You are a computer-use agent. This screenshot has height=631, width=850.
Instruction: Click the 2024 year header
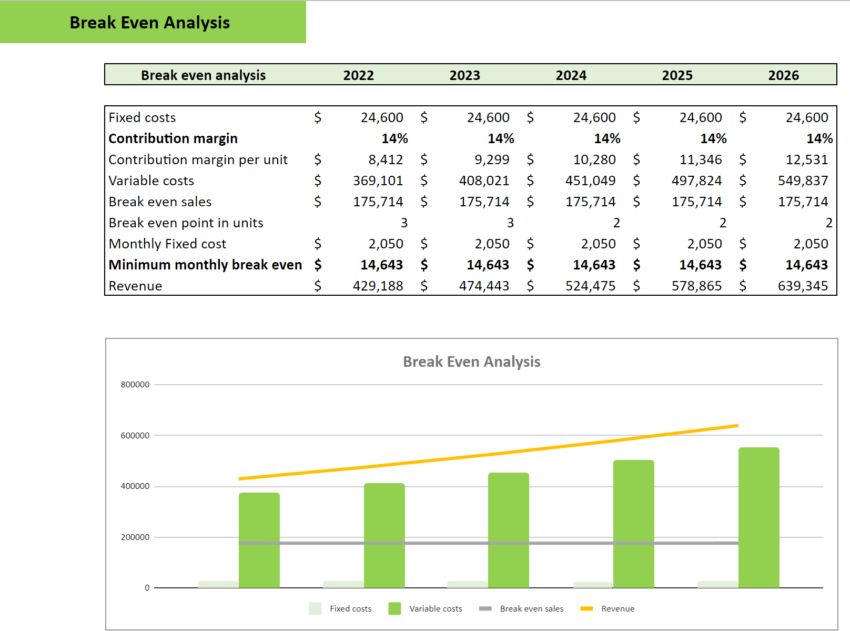click(570, 74)
